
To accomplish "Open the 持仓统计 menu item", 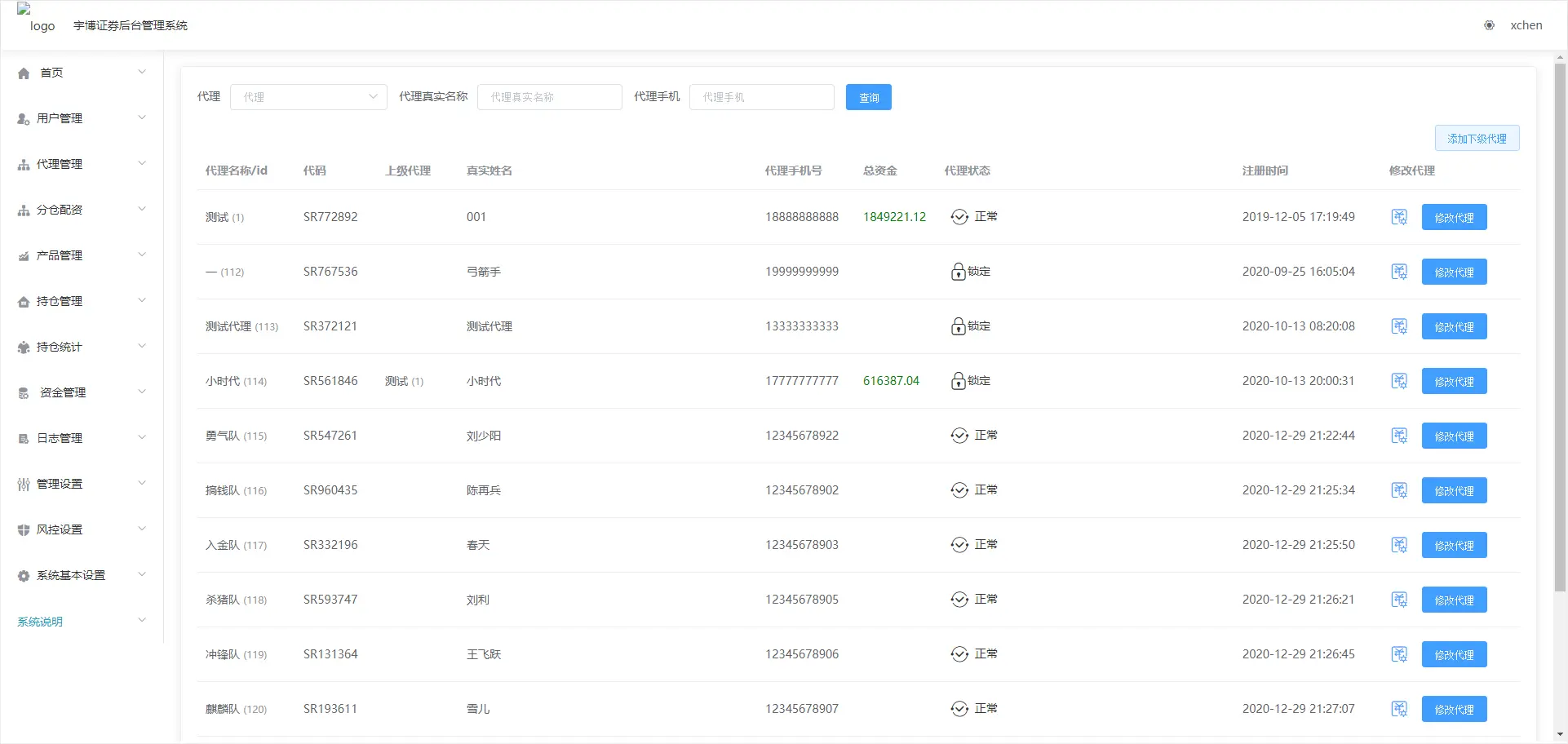I will tap(60, 347).
